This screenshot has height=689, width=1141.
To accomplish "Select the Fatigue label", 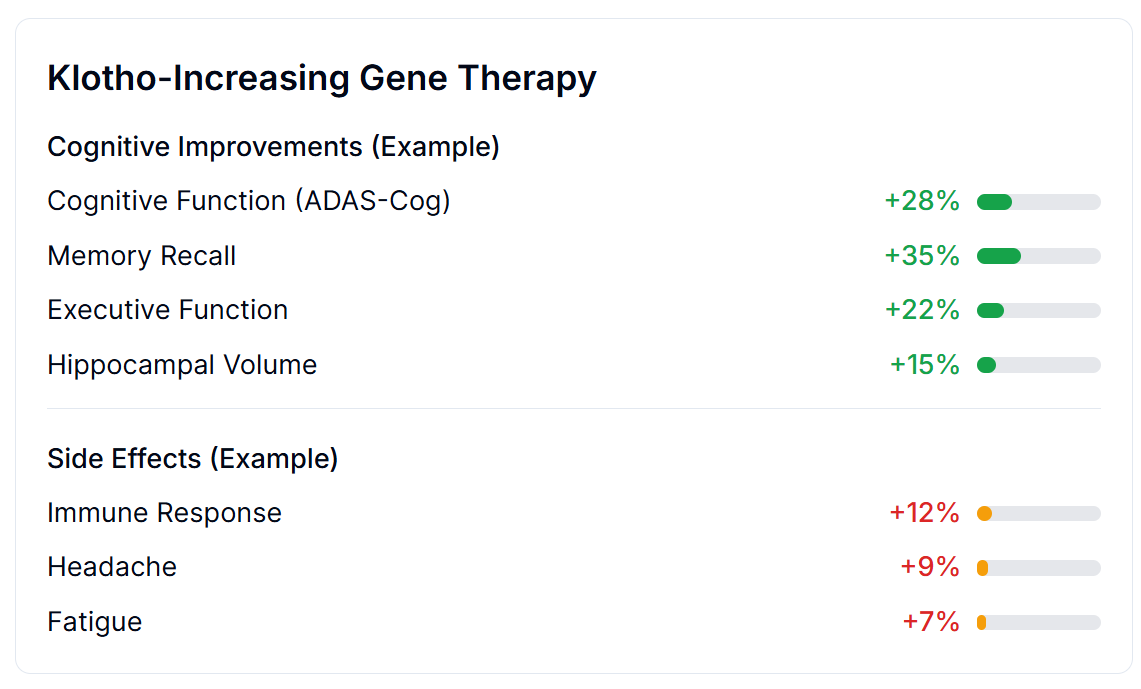I will point(95,622).
